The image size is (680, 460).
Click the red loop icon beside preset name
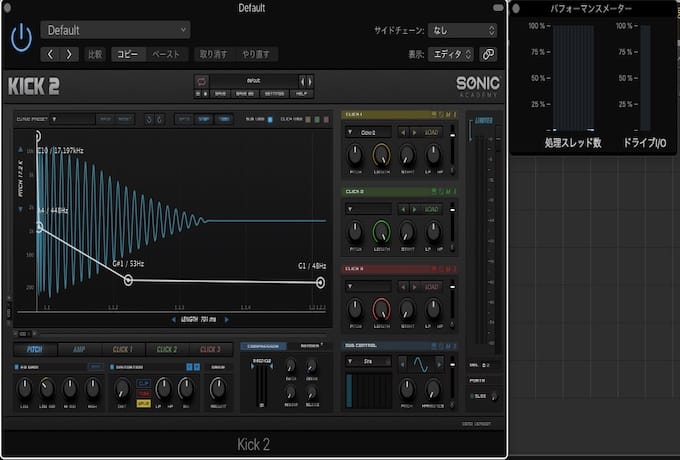tap(202, 82)
